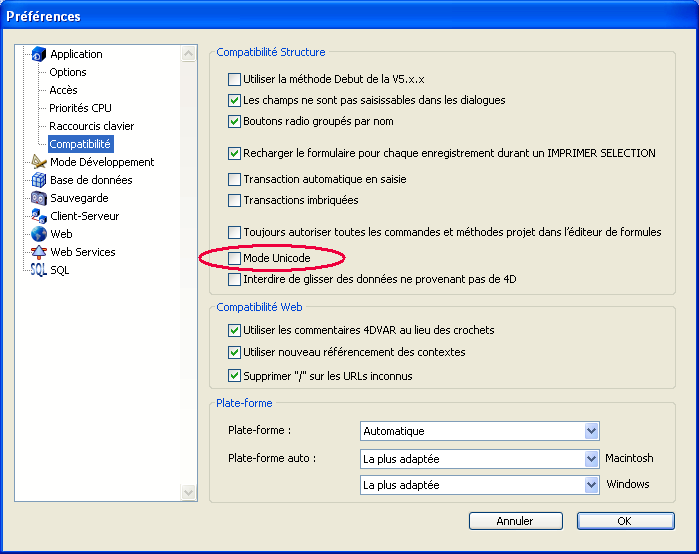Enable Transactions imbriquées checkbox
The width and height of the screenshot is (699, 554).
235,201
